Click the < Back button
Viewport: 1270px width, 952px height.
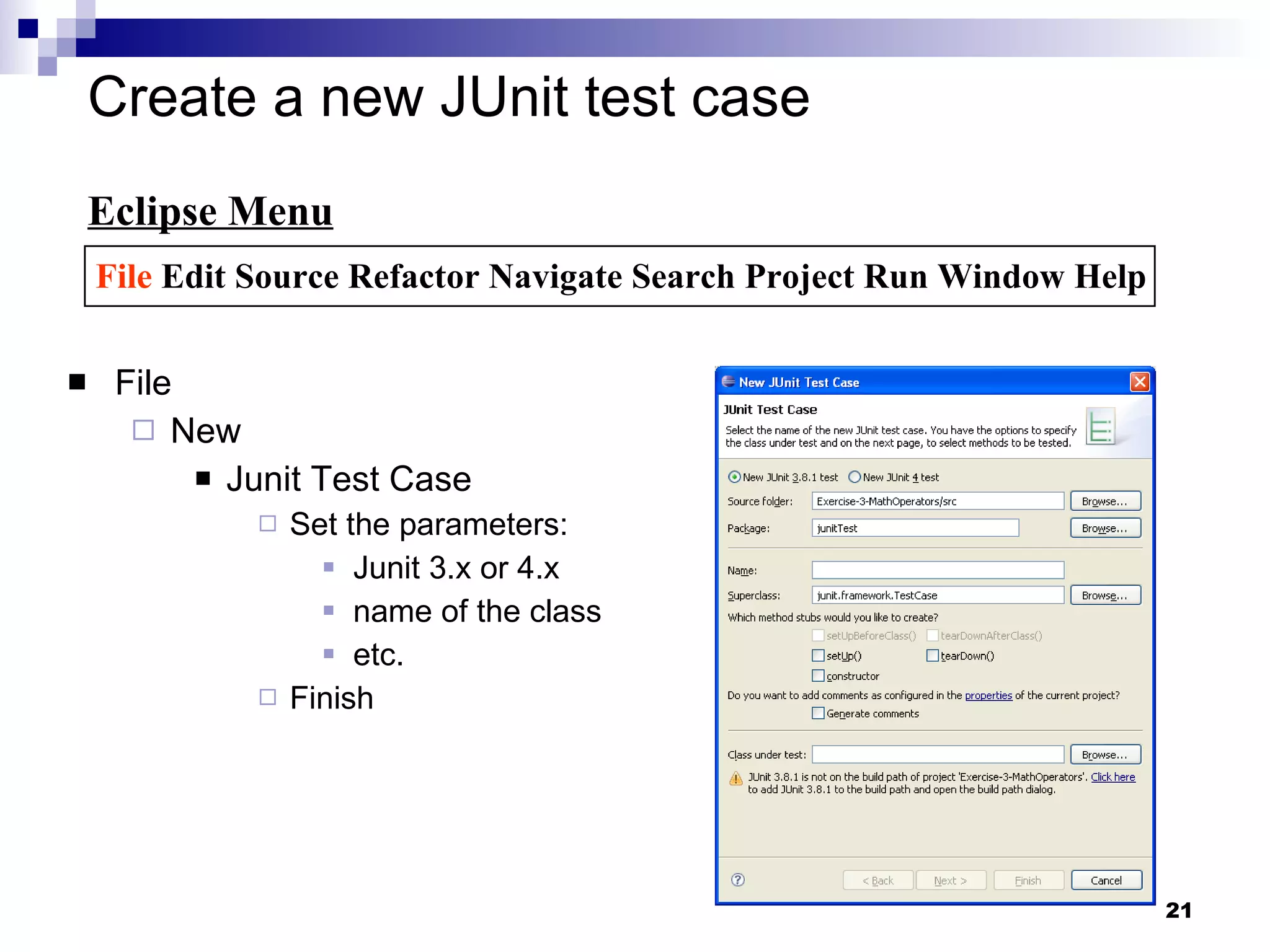[x=878, y=880]
